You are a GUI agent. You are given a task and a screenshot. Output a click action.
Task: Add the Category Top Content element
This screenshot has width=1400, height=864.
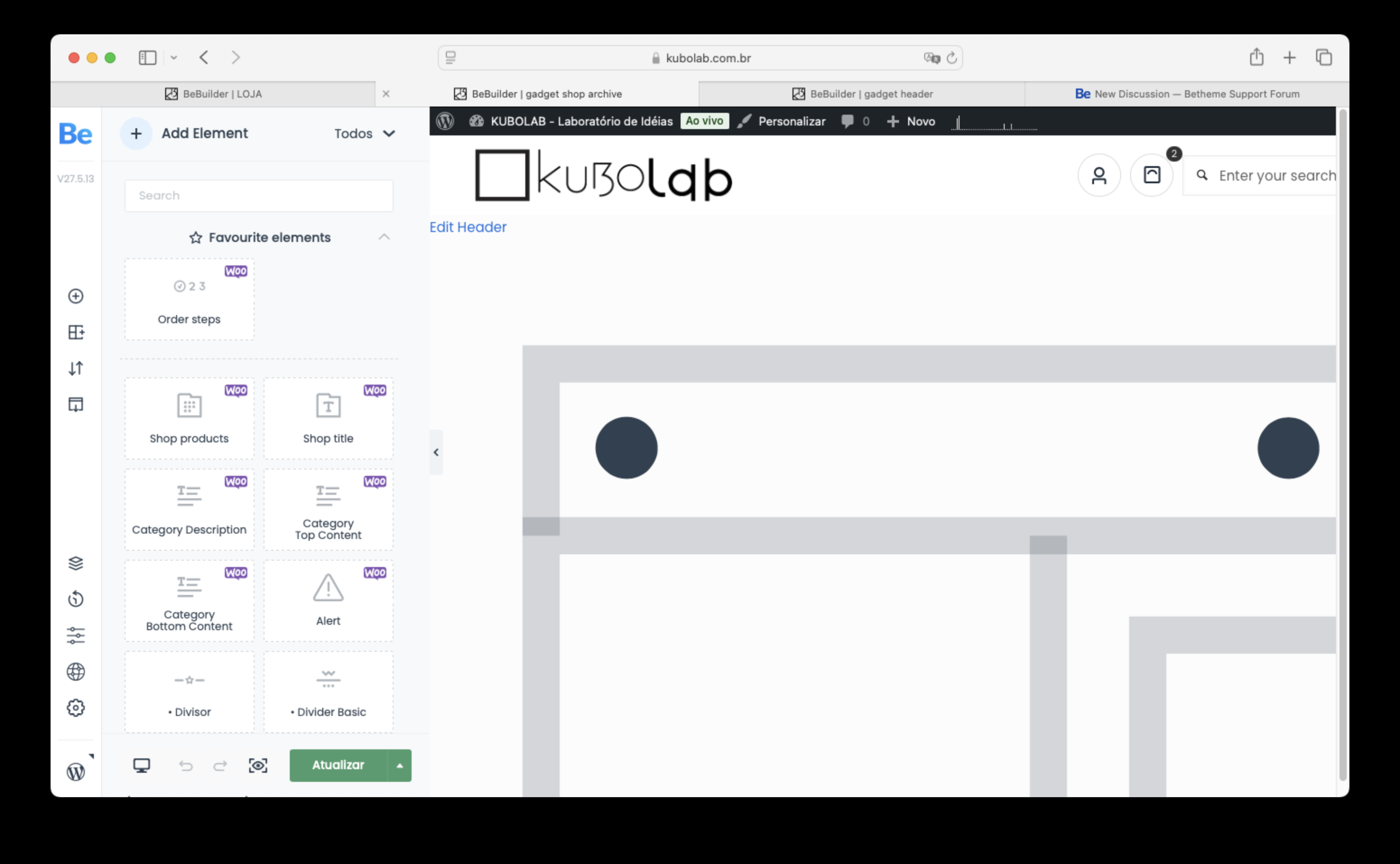329,510
